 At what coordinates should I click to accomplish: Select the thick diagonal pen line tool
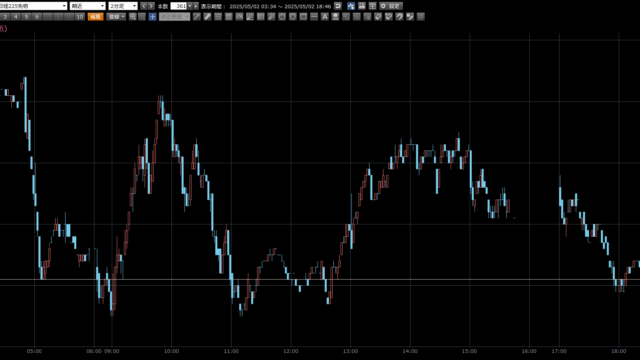click(x=207, y=17)
